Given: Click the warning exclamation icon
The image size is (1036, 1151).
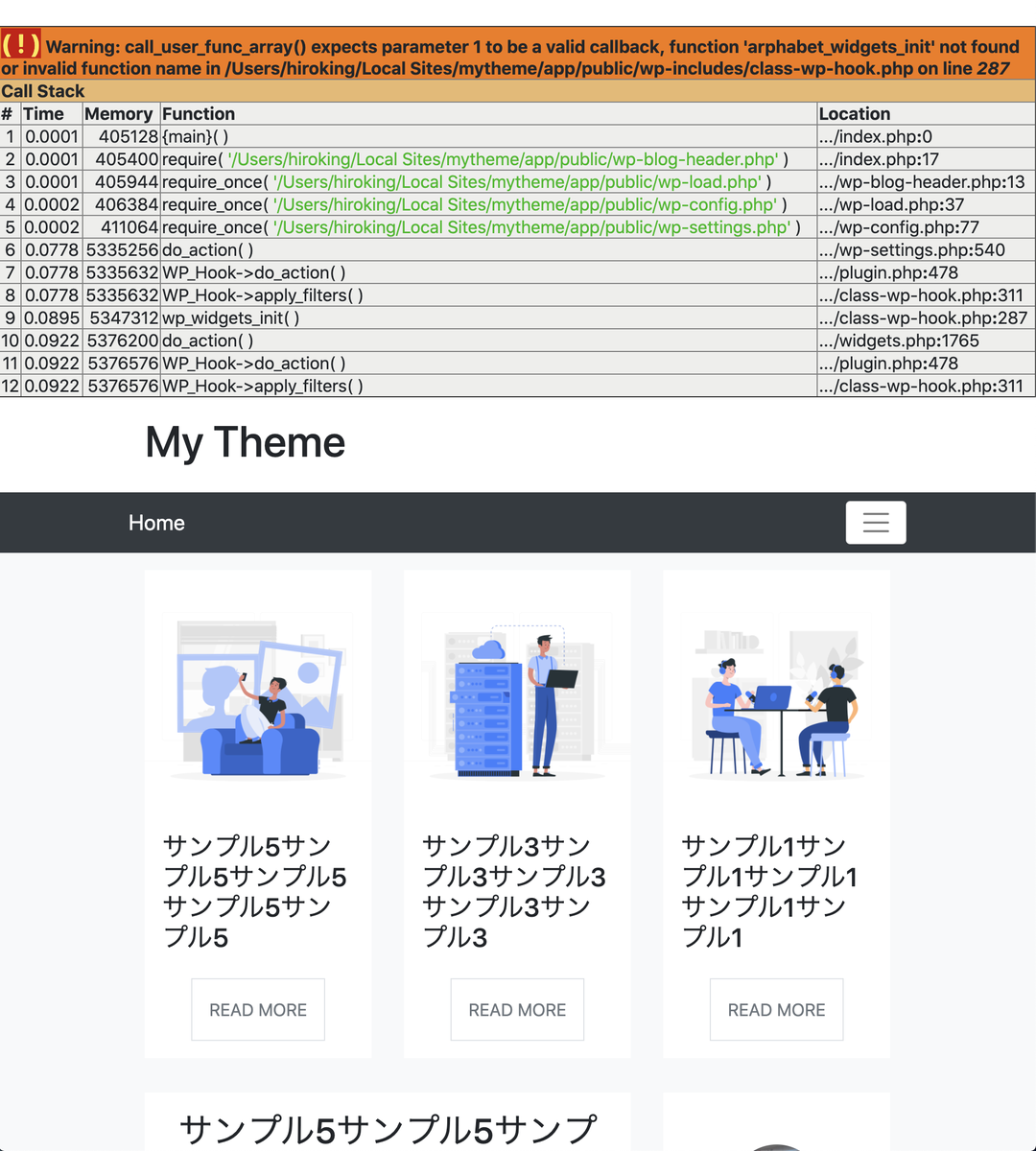Looking at the screenshot, I should tap(21, 44).
